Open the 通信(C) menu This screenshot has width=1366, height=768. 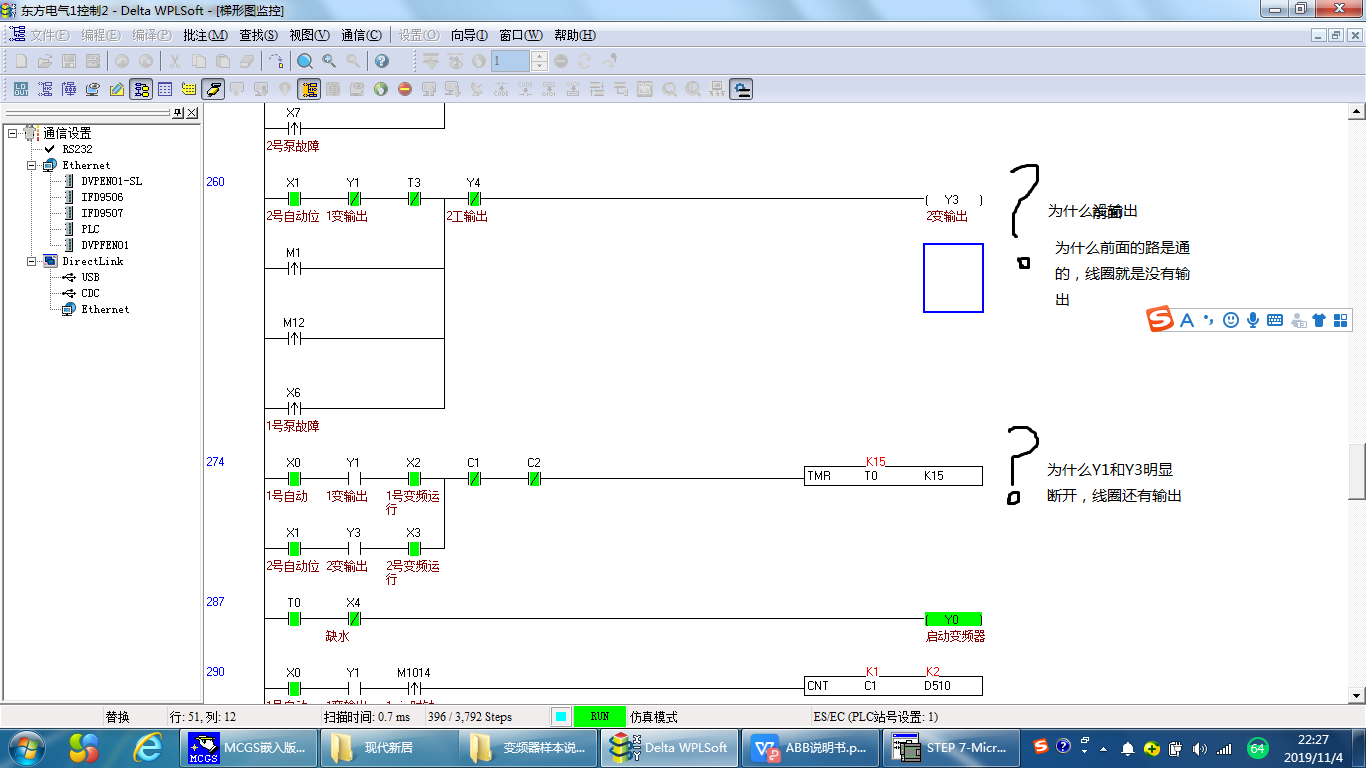click(x=360, y=35)
